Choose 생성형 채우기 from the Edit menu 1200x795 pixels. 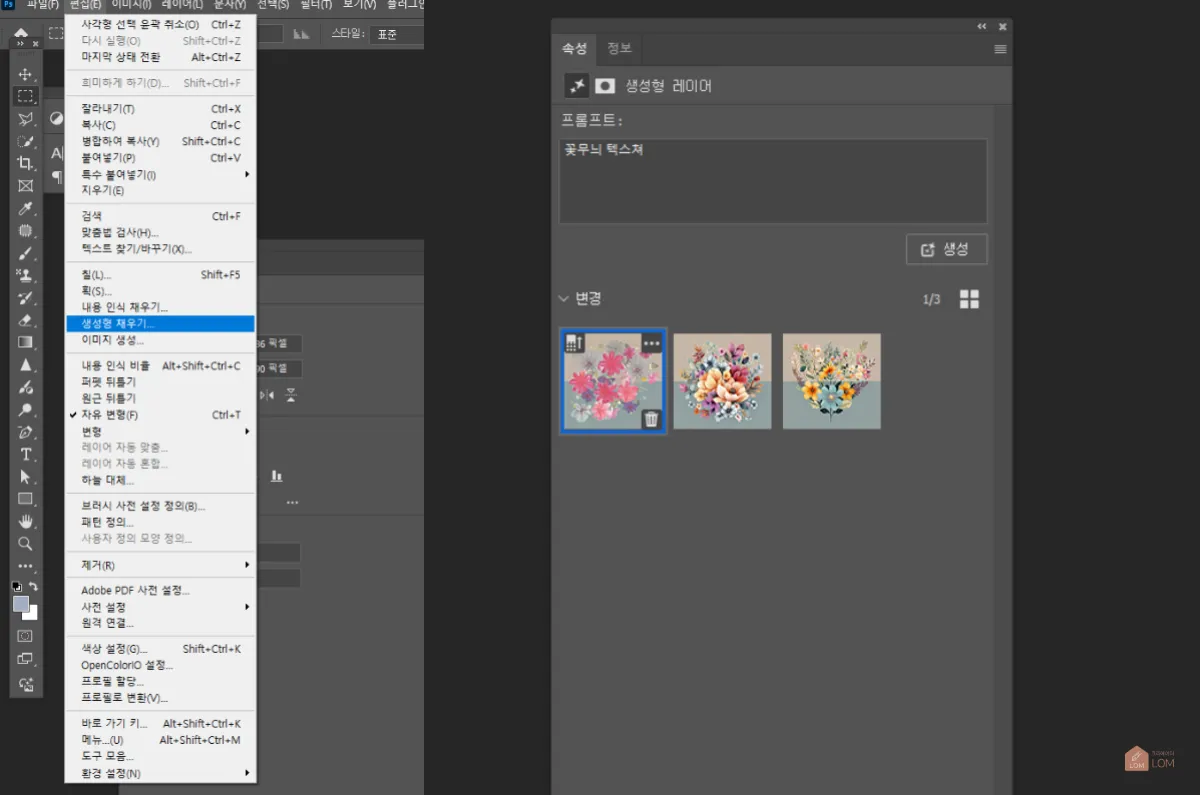160,323
